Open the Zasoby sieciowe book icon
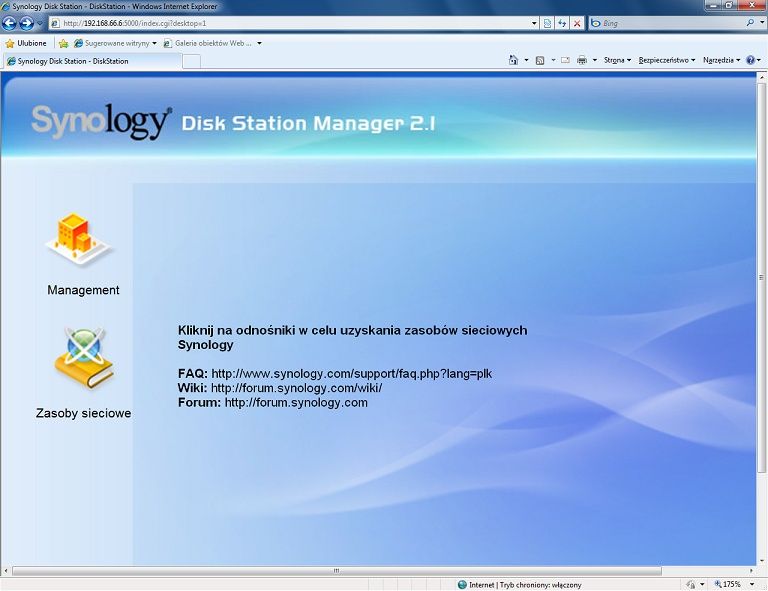Viewport: 768px width, 591px height. point(84,359)
